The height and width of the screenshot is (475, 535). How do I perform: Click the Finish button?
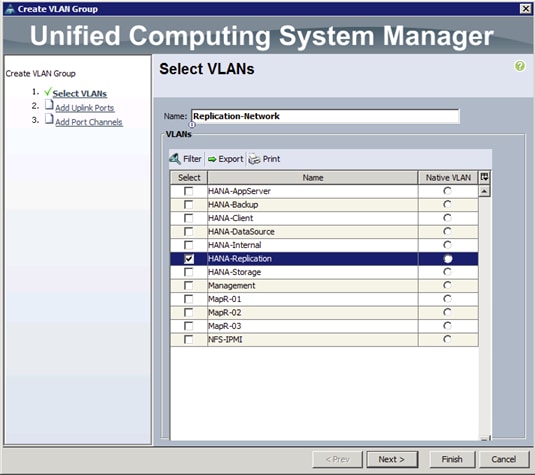[452, 460]
